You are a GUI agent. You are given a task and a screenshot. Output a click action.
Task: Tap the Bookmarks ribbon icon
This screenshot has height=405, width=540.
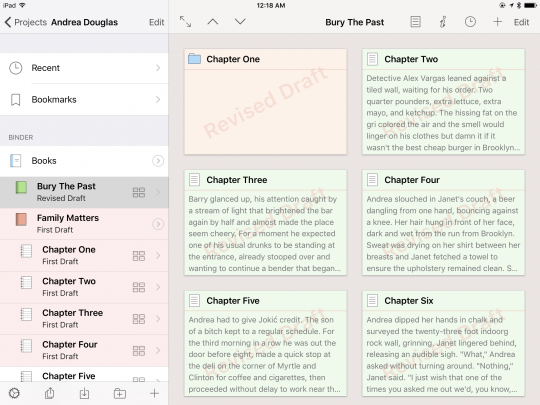(x=15, y=100)
